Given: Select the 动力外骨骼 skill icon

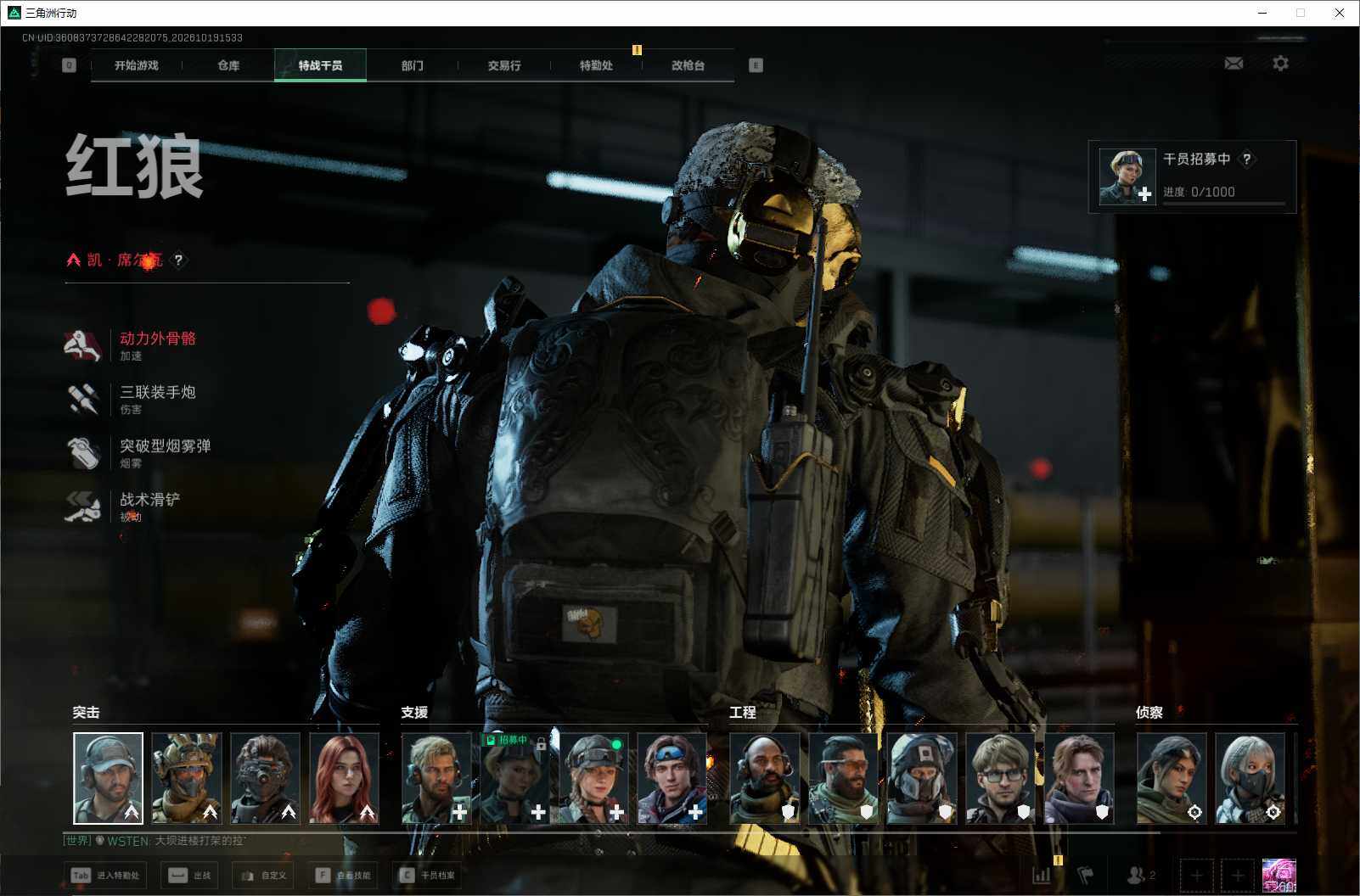Looking at the screenshot, I should pyautogui.click(x=83, y=344).
